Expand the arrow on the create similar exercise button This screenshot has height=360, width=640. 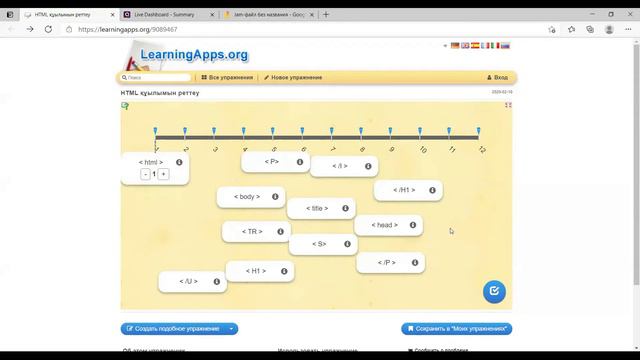pos(231,329)
